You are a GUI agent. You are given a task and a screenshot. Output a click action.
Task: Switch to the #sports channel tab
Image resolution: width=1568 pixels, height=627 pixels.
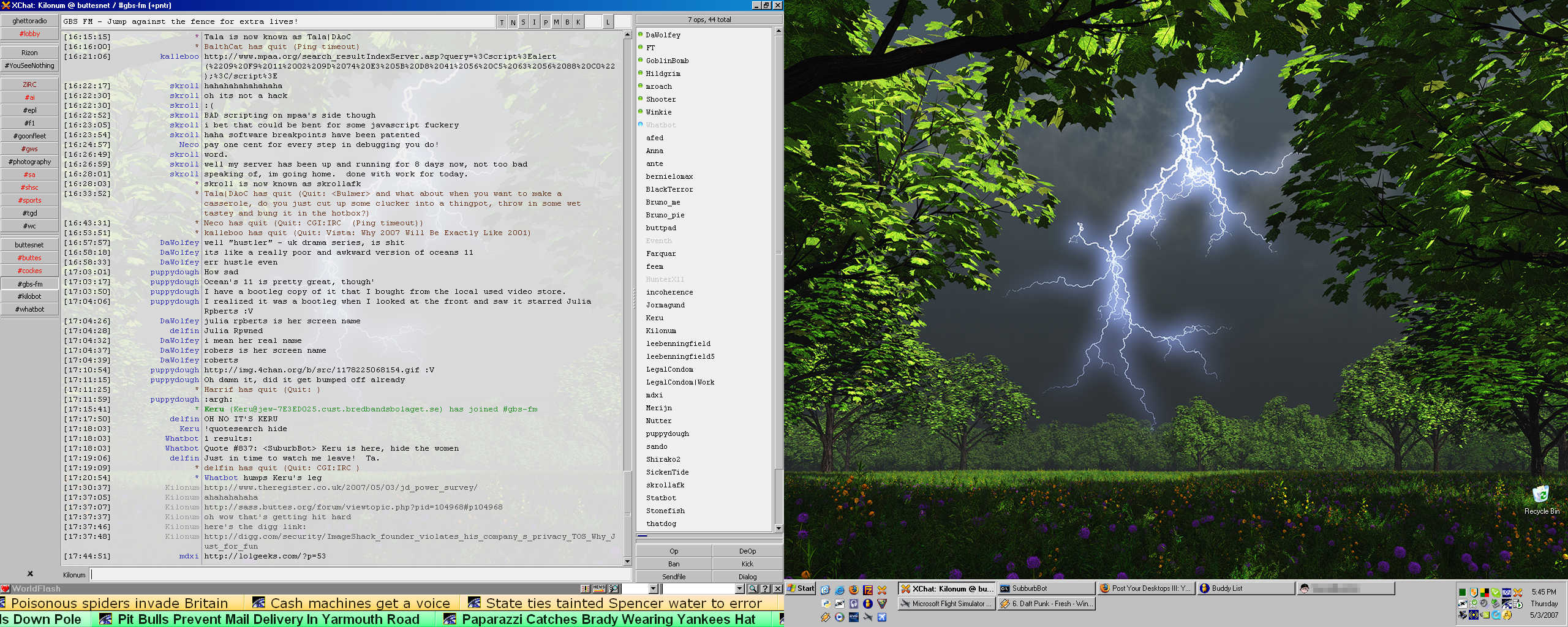pyautogui.click(x=29, y=200)
